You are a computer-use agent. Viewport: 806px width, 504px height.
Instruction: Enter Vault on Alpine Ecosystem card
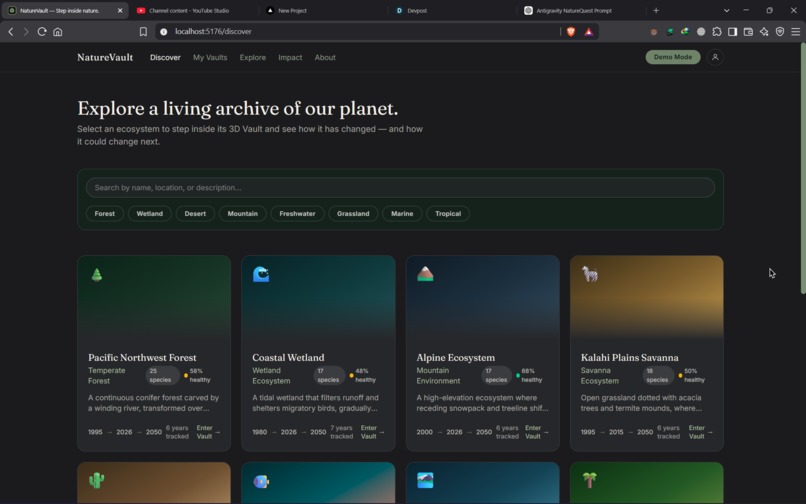(536, 432)
